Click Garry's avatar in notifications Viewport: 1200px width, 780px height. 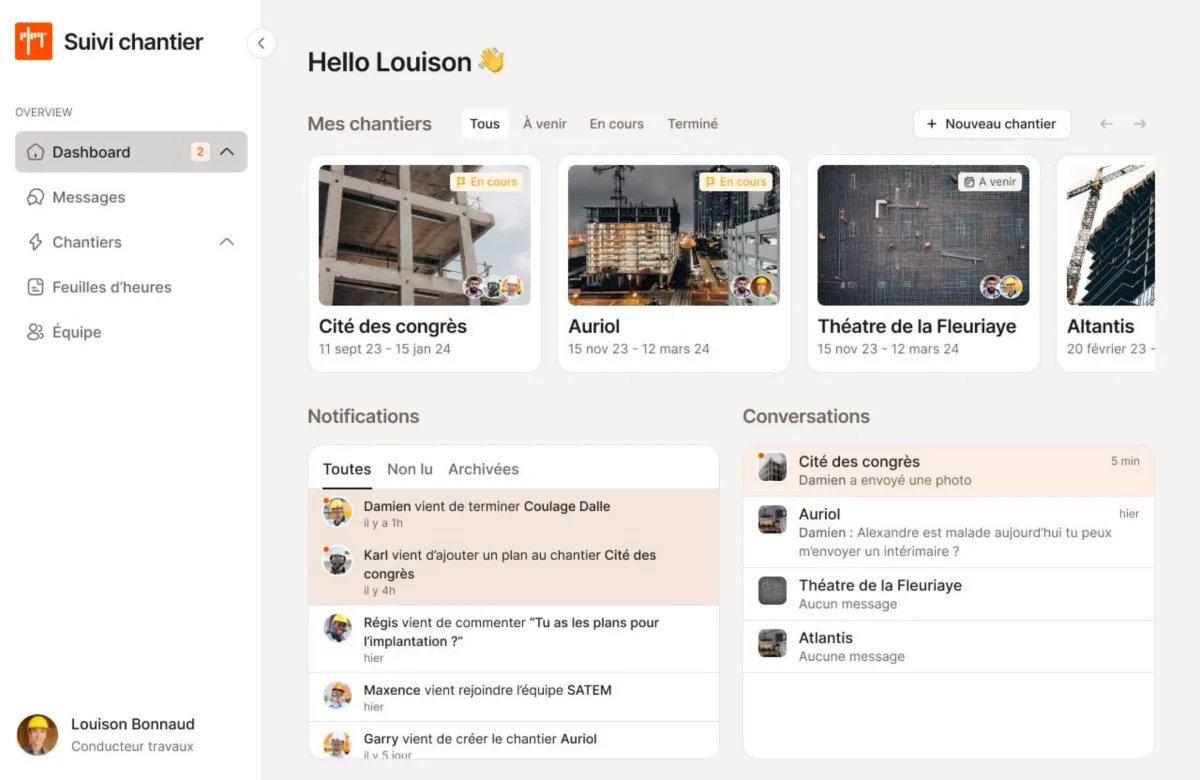point(337,744)
